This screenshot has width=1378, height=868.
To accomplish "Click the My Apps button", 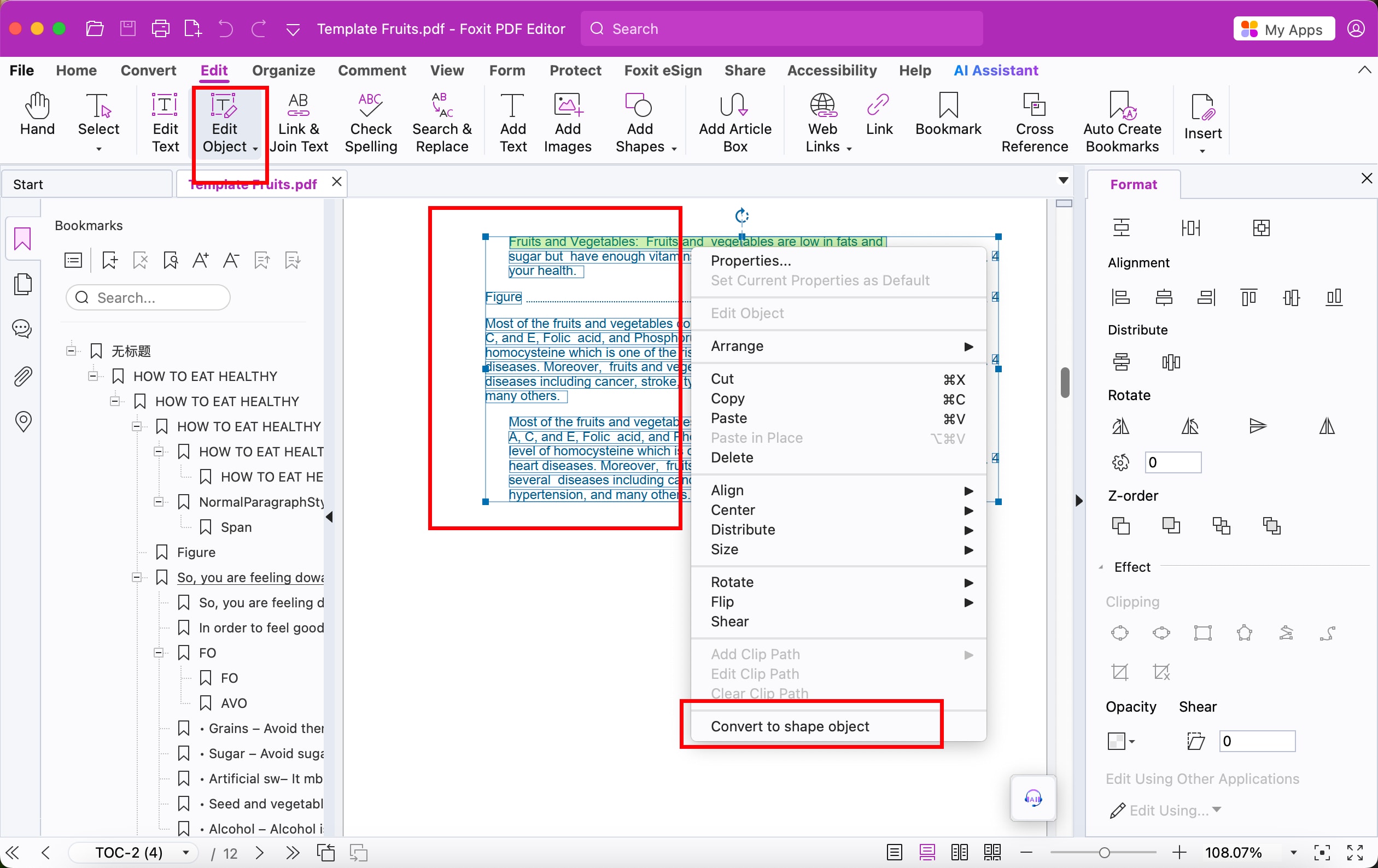I will [x=1284, y=28].
